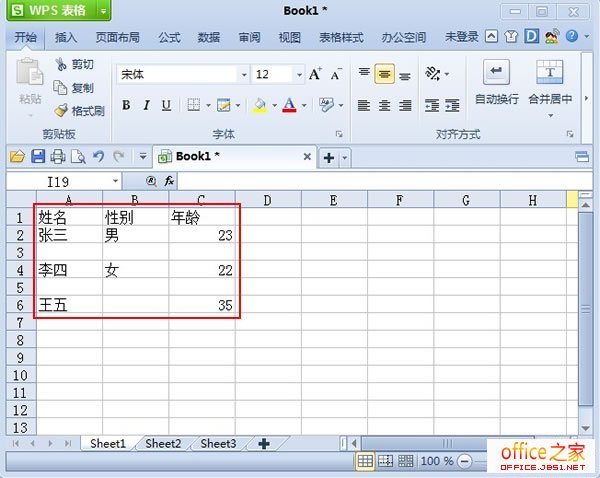The image size is (600, 478).
Task: Click Merge and Center (合并居中) button
Action: [x=550, y=82]
